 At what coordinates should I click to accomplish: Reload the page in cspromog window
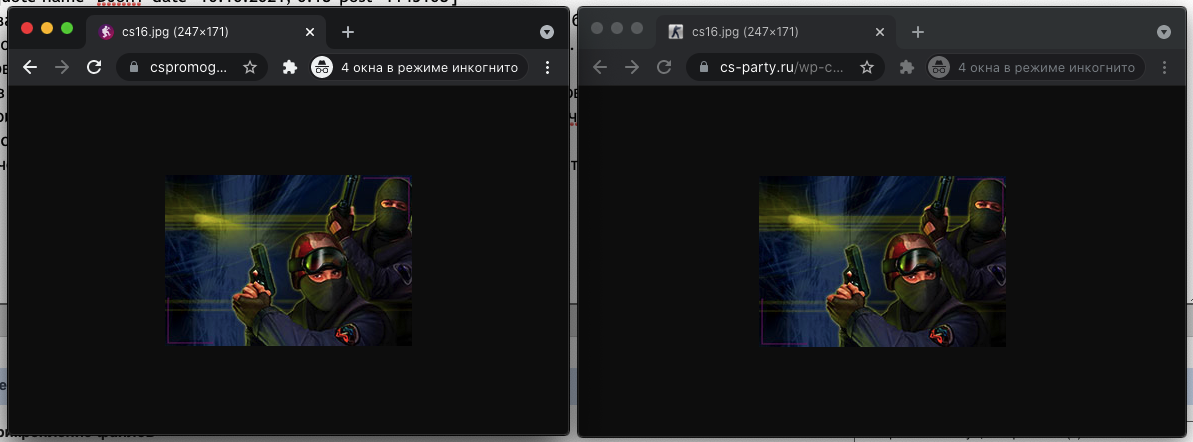tap(94, 68)
